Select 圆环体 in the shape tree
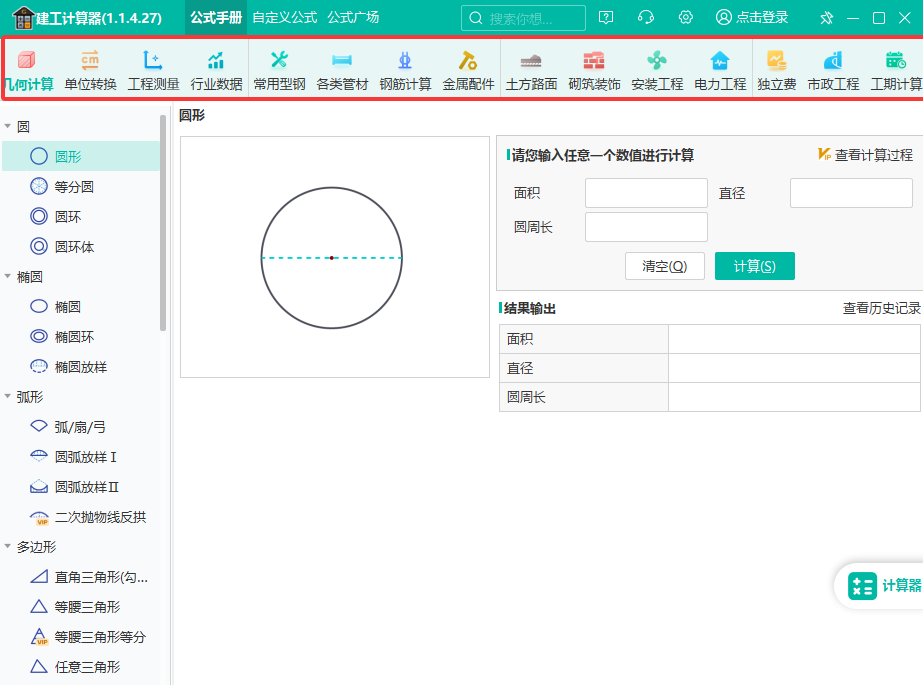 [75, 247]
